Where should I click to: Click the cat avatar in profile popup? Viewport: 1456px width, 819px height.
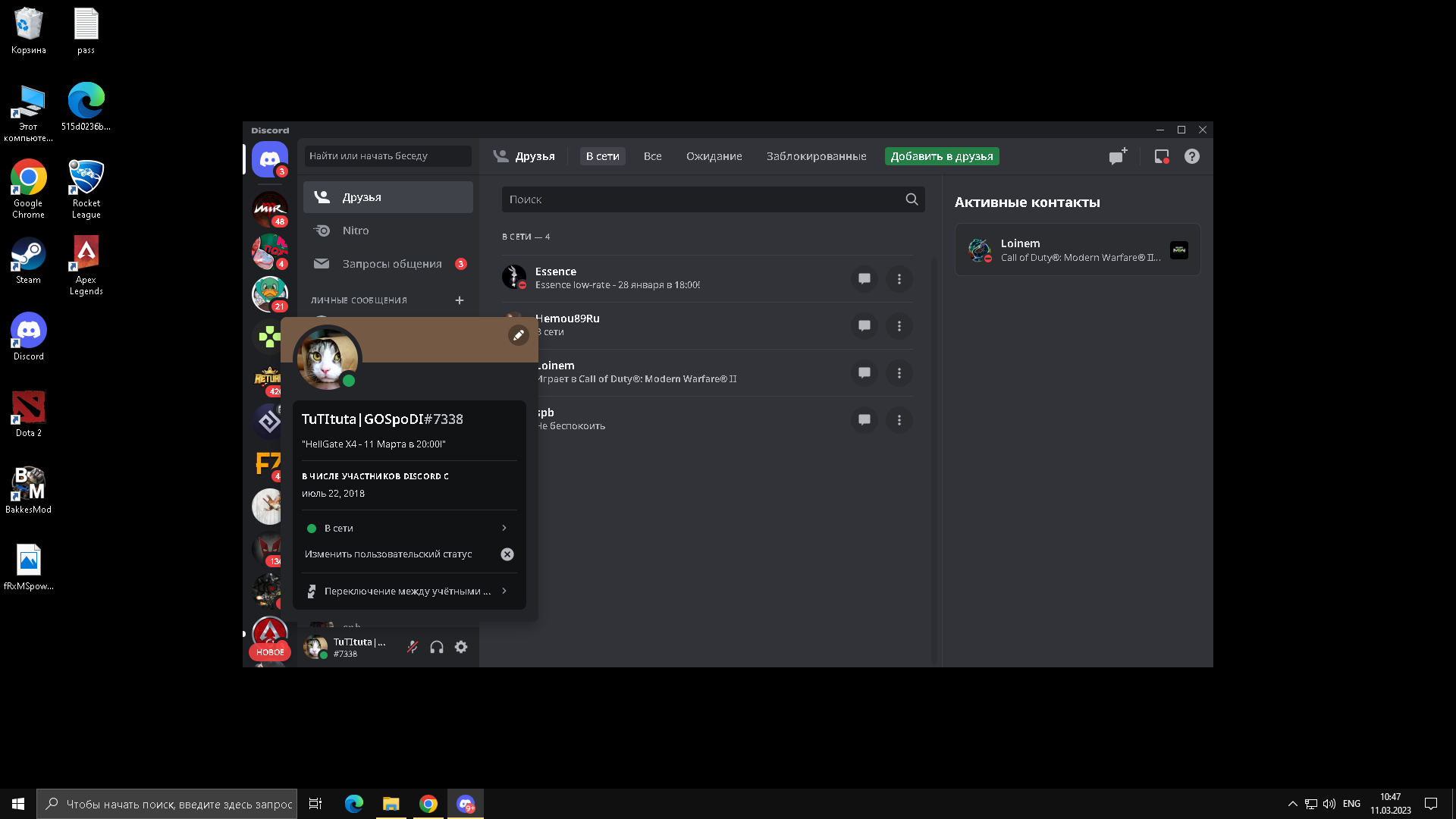328,359
